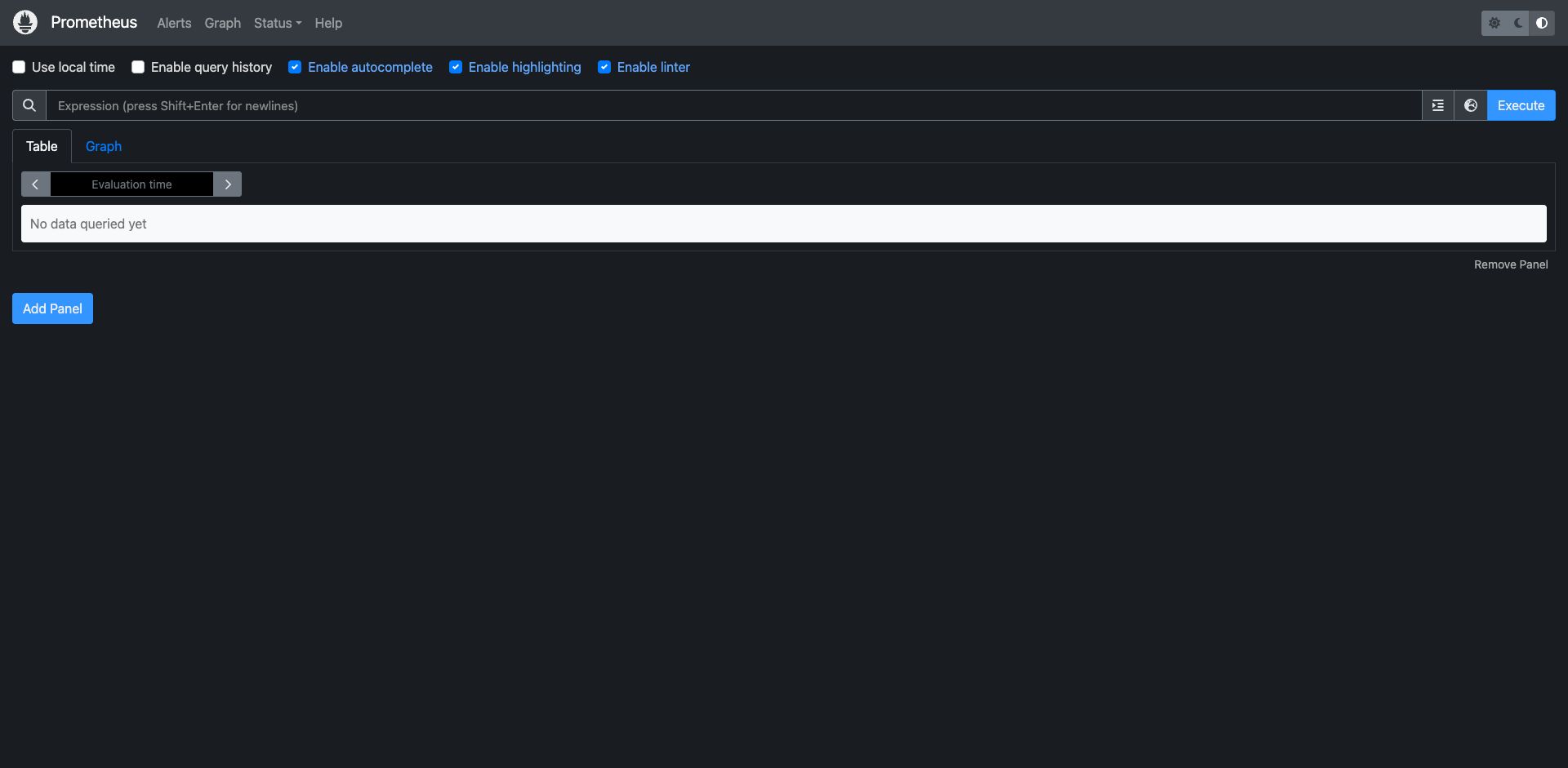Switch to the Graph panel tab
Image resolution: width=1568 pixels, height=768 pixels.
point(104,146)
